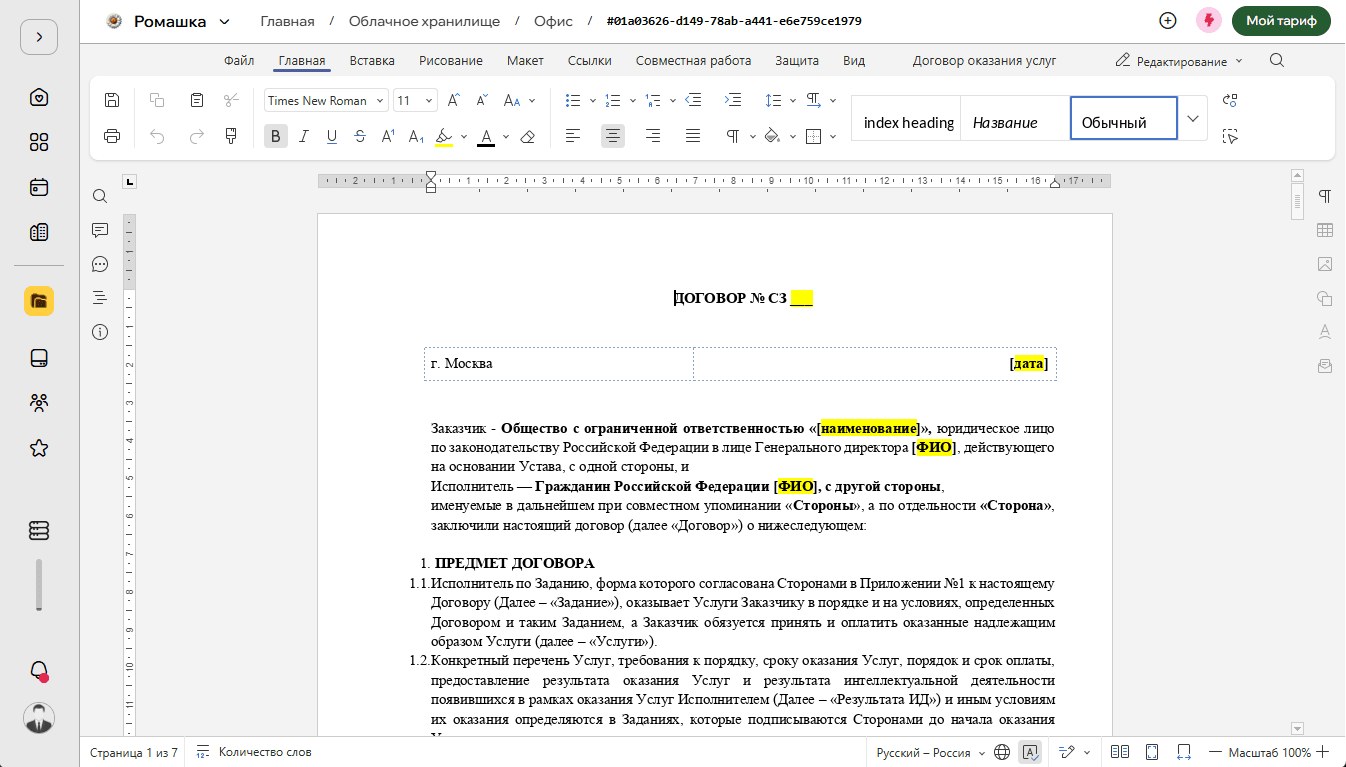Open the calendar in the left app rail
This screenshot has height=767, width=1346.
pos(39,187)
